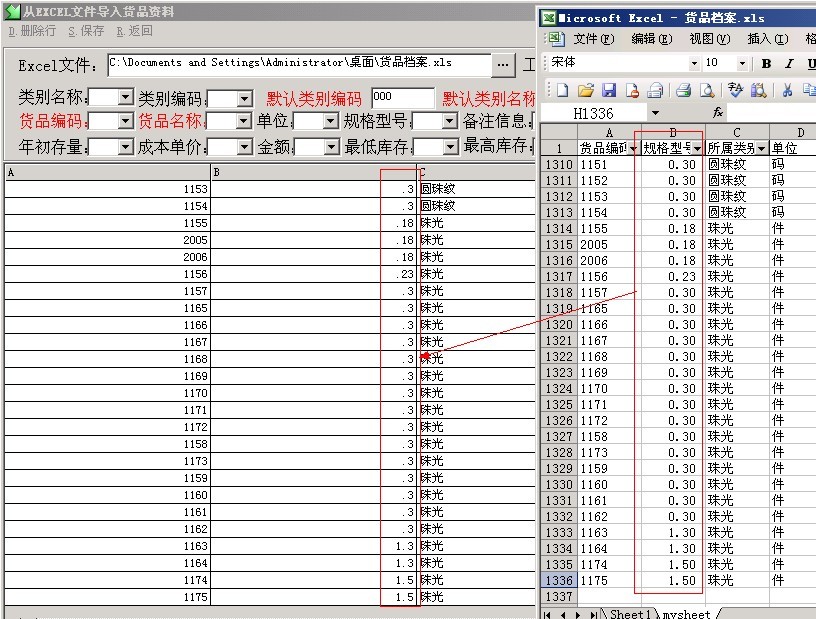Screen dimensions: 816x619
Task: Open the 插入(I) menu in Excel
Action: pos(768,39)
